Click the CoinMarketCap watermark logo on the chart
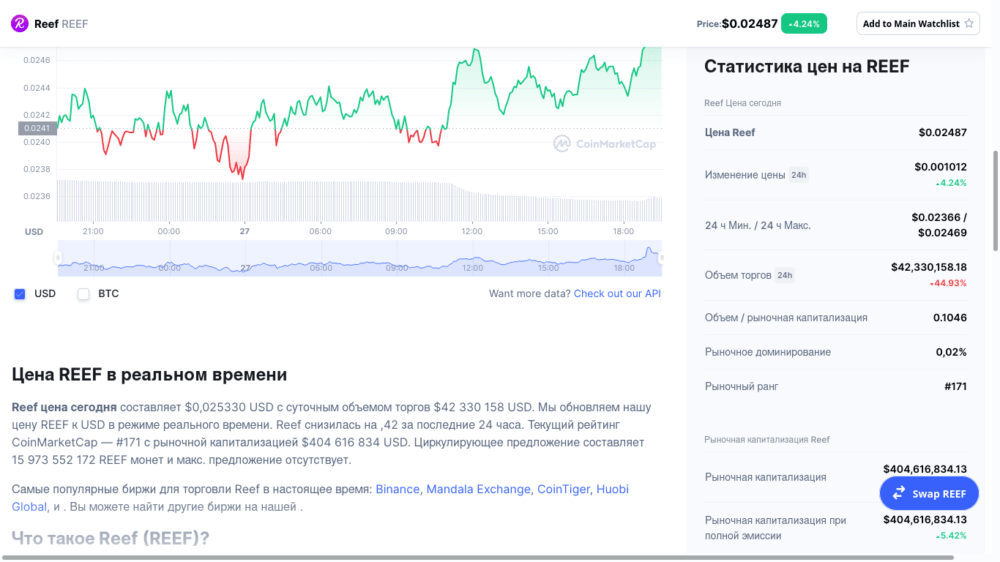Image resolution: width=1000 pixels, height=562 pixels. (562, 144)
